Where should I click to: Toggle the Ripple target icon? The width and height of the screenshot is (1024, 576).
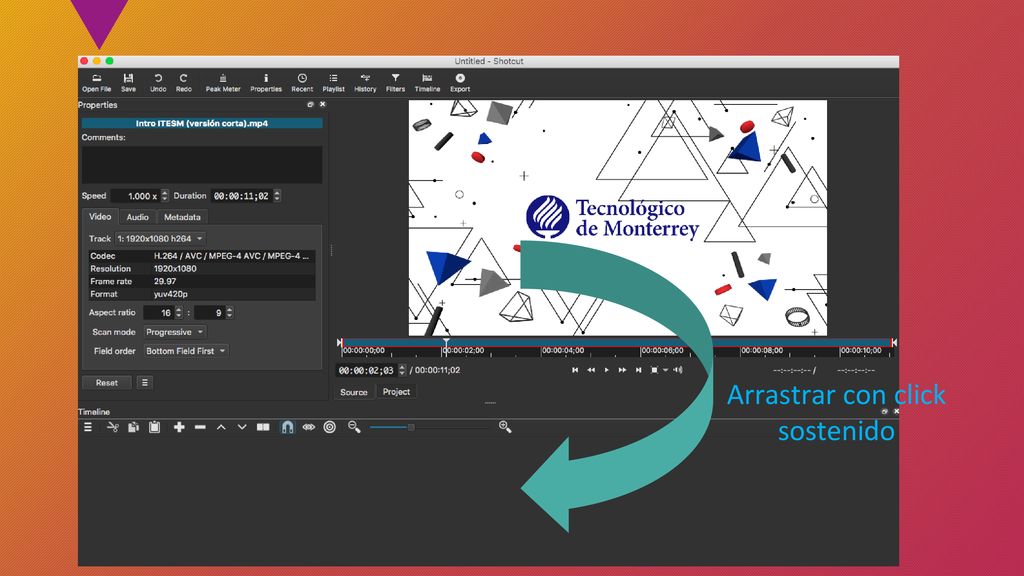(330, 427)
